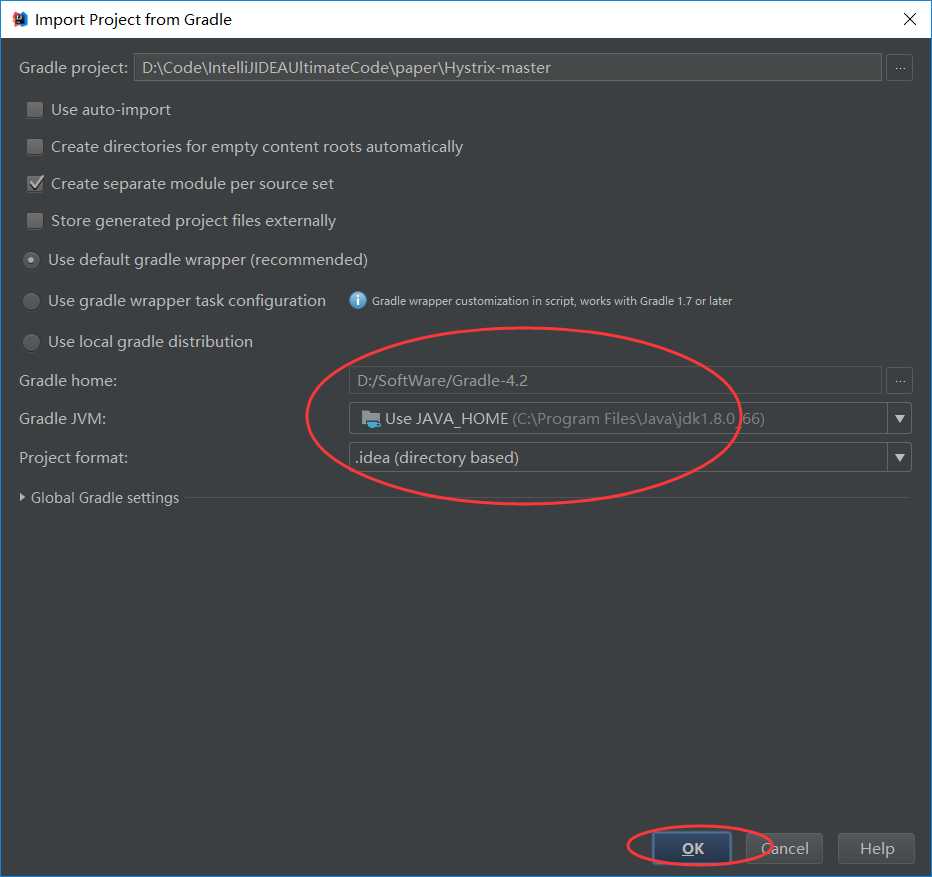Click the Project format label text

[x=74, y=457]
